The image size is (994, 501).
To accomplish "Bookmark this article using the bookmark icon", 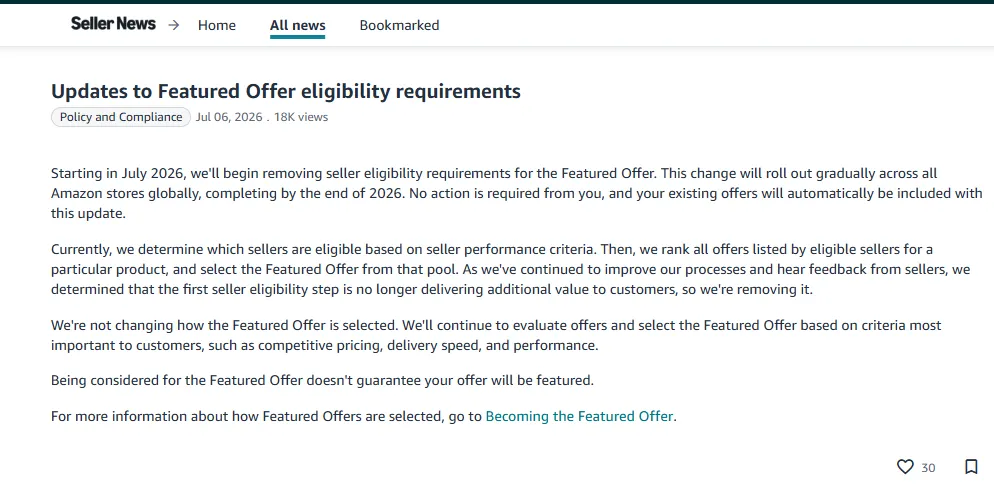I will (971, 467).
